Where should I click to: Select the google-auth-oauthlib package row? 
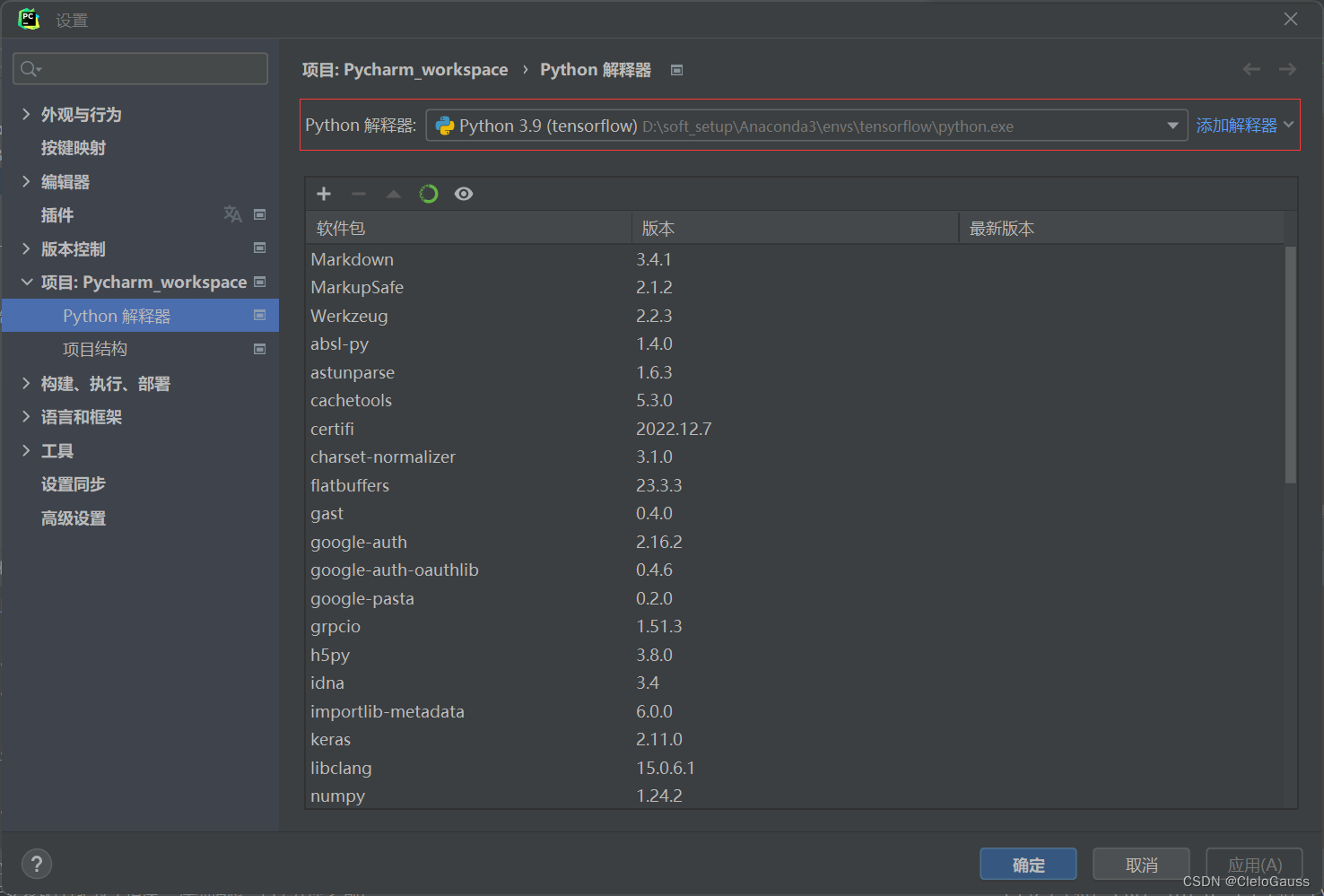[x=795, y=570]
